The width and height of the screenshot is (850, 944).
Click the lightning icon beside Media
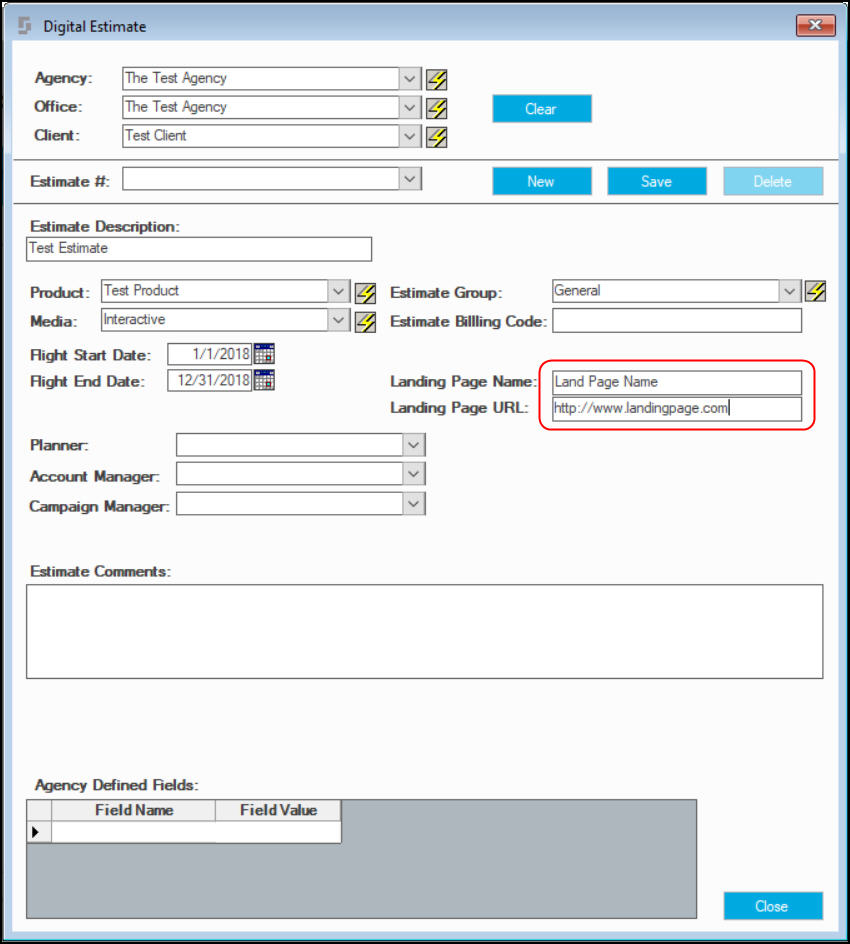point(365,322)
